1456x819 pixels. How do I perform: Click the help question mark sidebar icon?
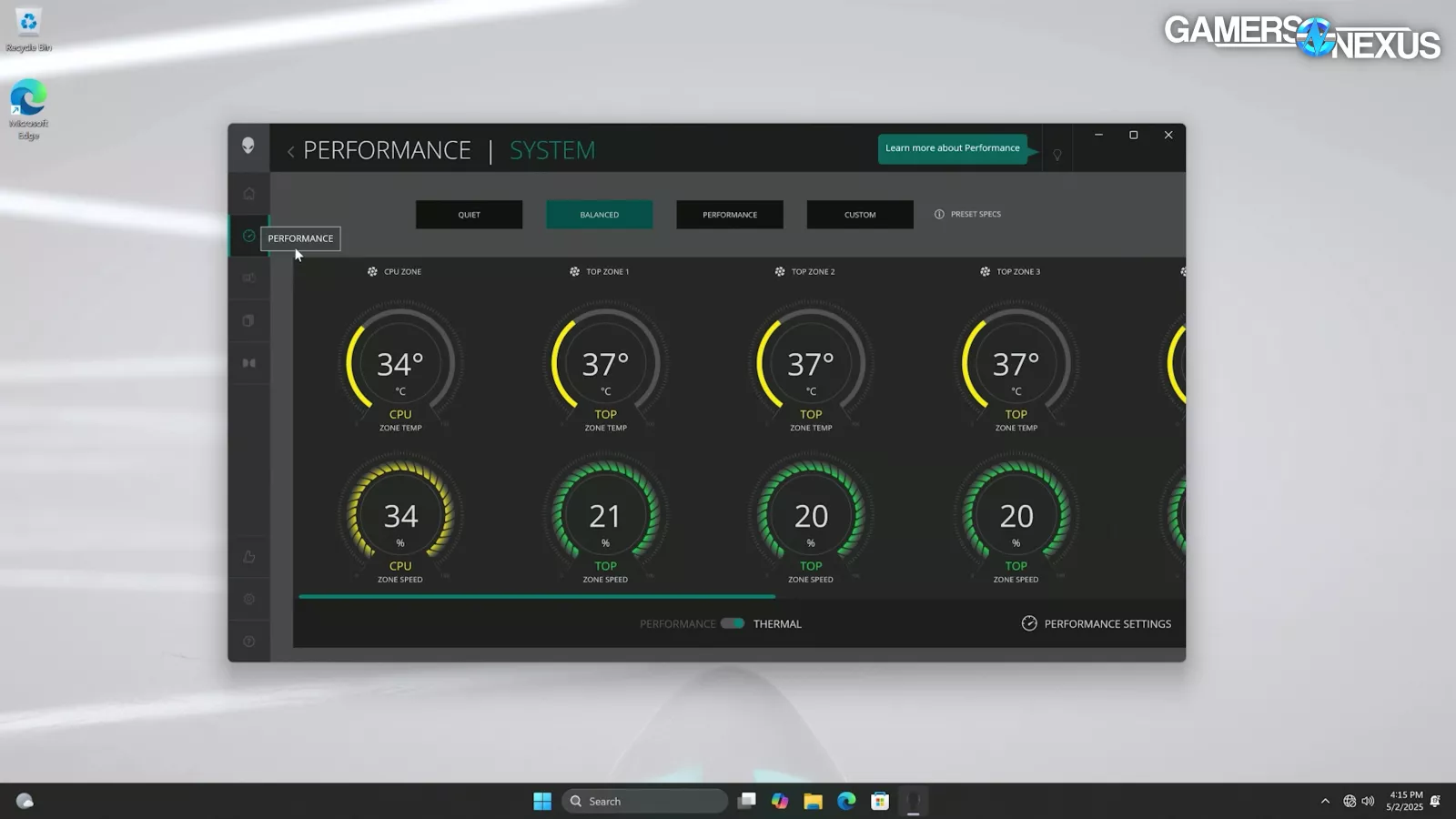point(248,642)
